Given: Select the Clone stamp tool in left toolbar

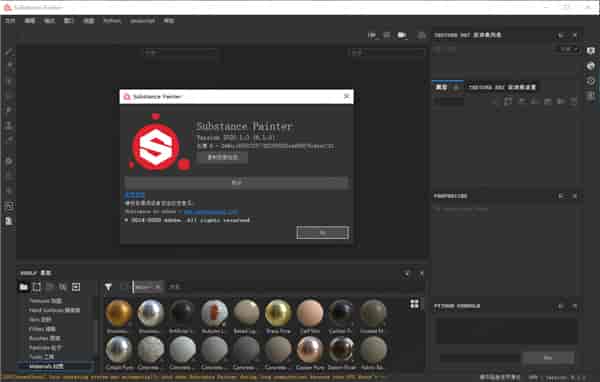Looking at the screenshot, I should tap(9, 125).
